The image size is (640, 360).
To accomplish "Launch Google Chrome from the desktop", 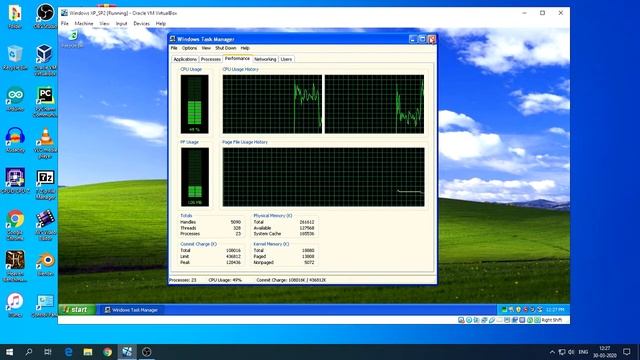I will click(x=15, y=224).
